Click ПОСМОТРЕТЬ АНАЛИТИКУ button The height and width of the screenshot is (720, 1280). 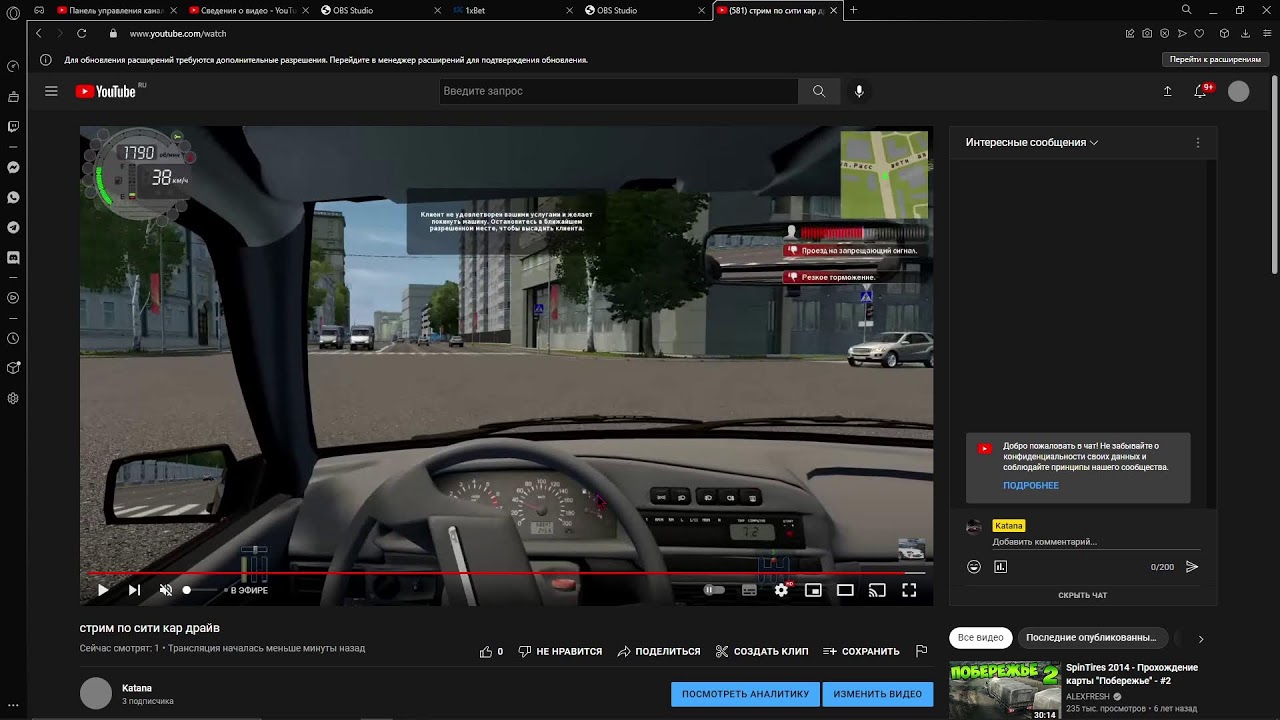[745, 694]
